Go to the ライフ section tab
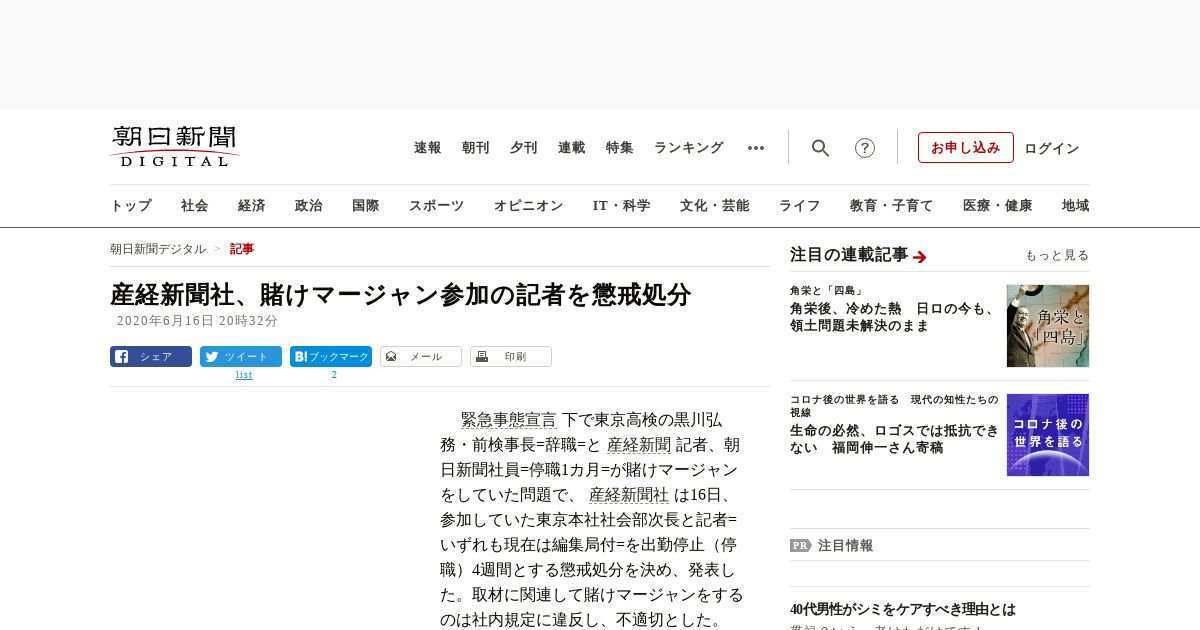This screenshot has height=630, width=1200. [800, 206]
